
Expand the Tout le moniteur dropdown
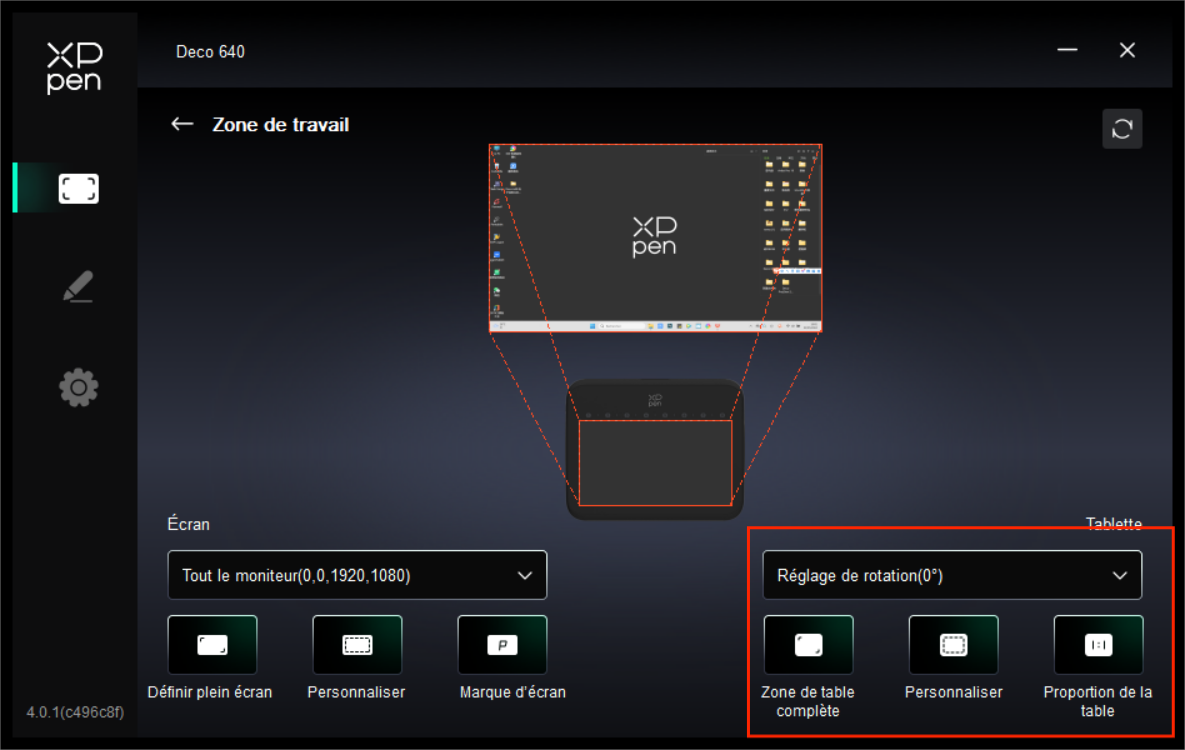pyautogui.click(x=357, y=575)
